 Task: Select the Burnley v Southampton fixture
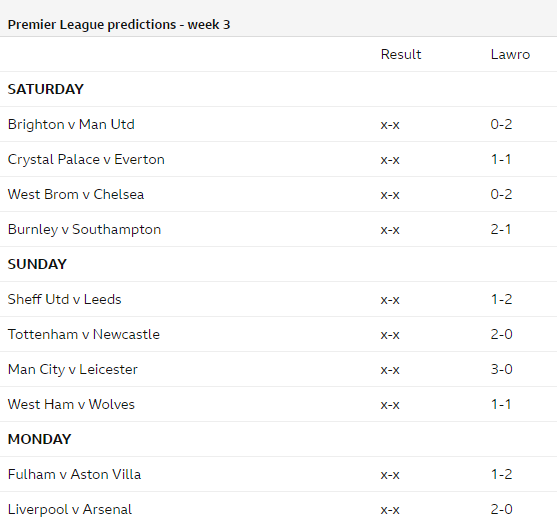[x=84, y=229]
